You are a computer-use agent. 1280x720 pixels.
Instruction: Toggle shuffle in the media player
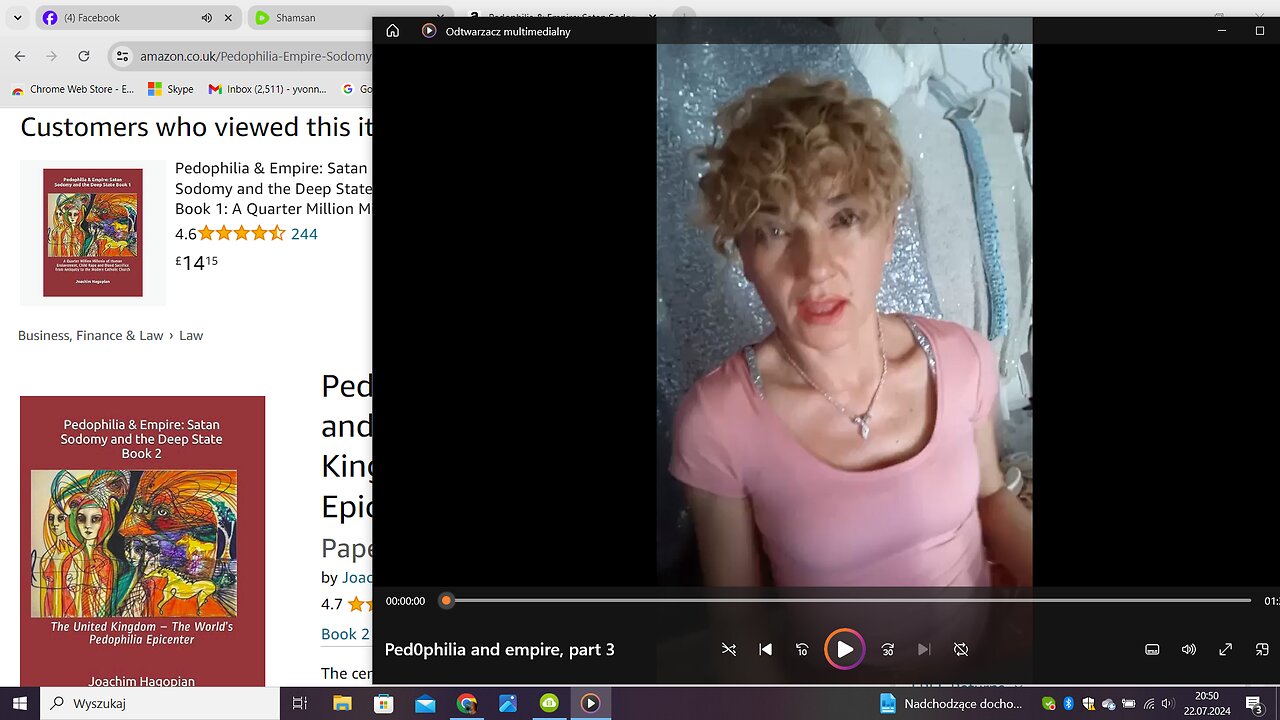(x=729, y=649)
